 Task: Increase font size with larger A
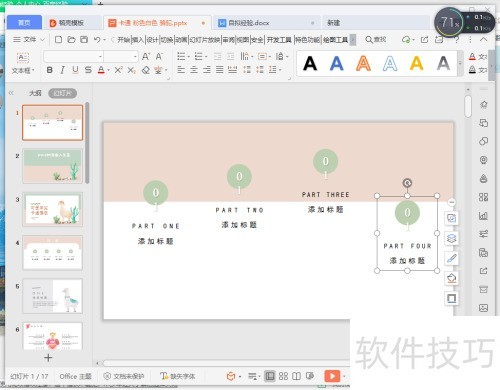point(146,56)
